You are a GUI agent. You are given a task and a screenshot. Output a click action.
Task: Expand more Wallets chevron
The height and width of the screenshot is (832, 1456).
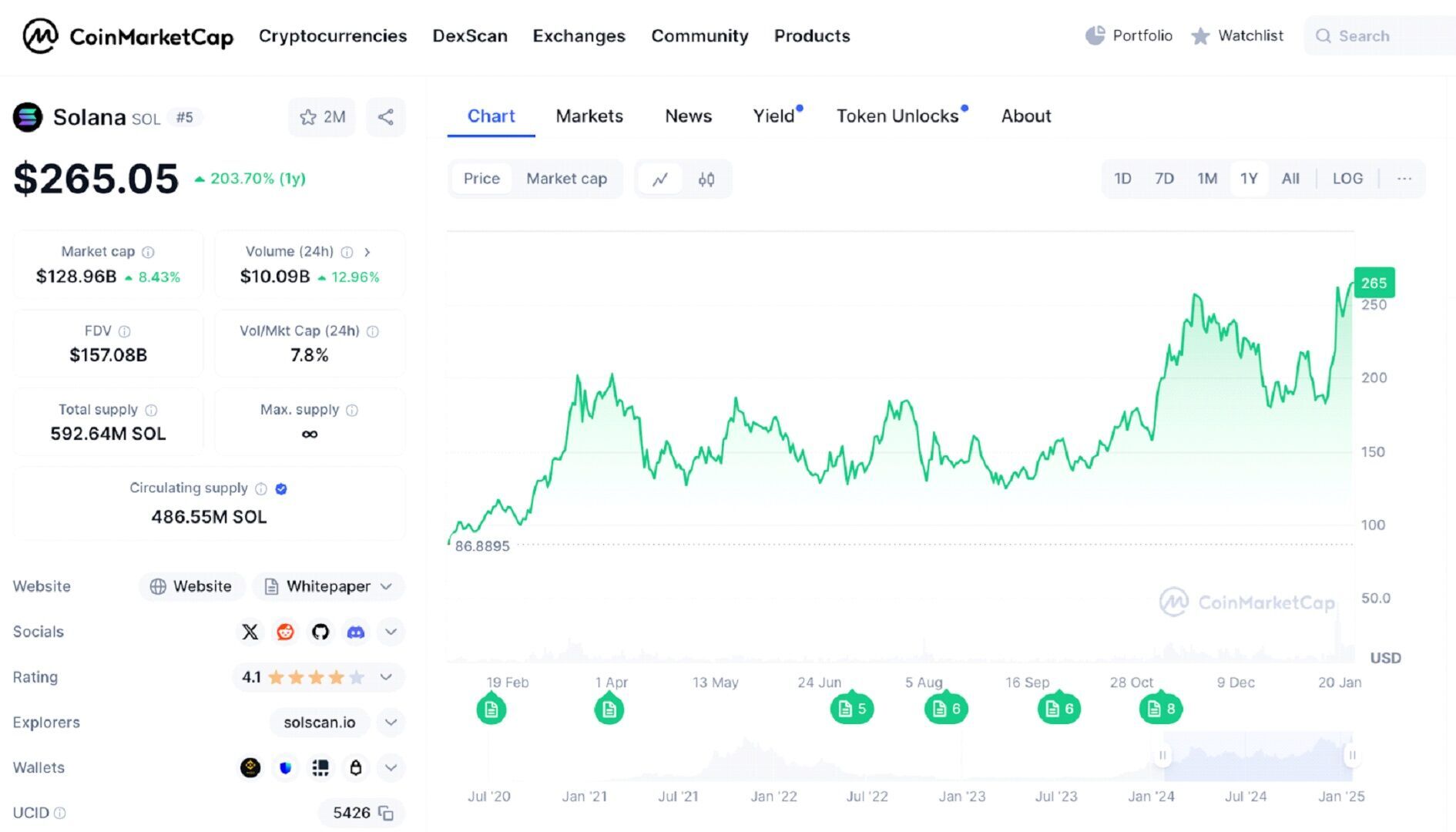pyautogui.click(x=391, y=767)
